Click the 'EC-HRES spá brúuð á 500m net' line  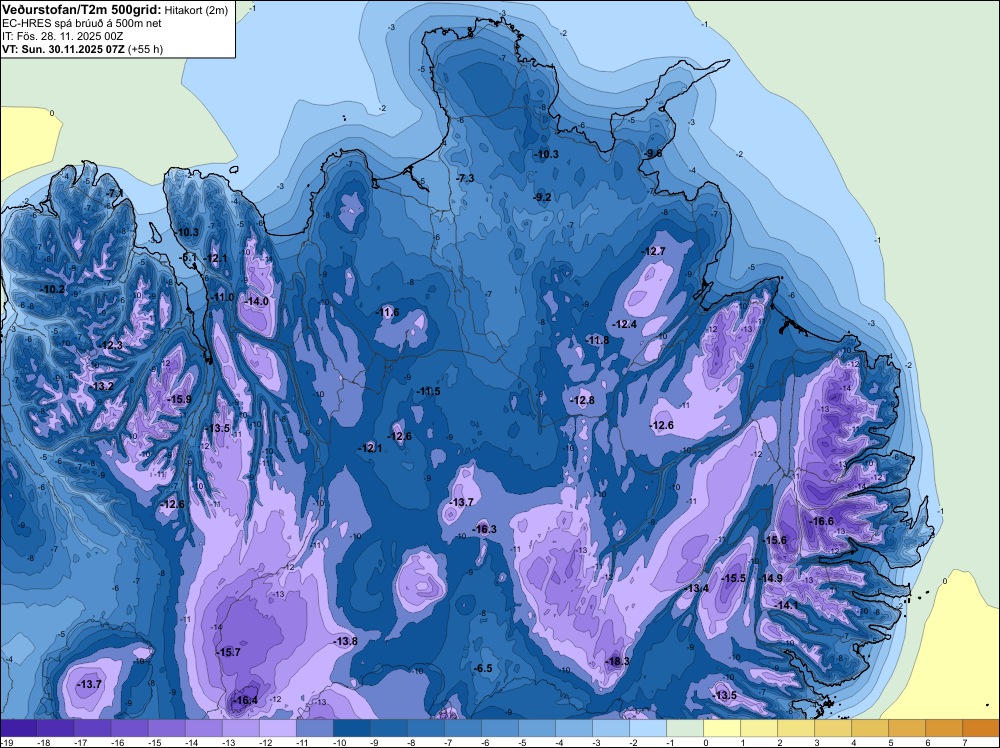coord(82,23)
